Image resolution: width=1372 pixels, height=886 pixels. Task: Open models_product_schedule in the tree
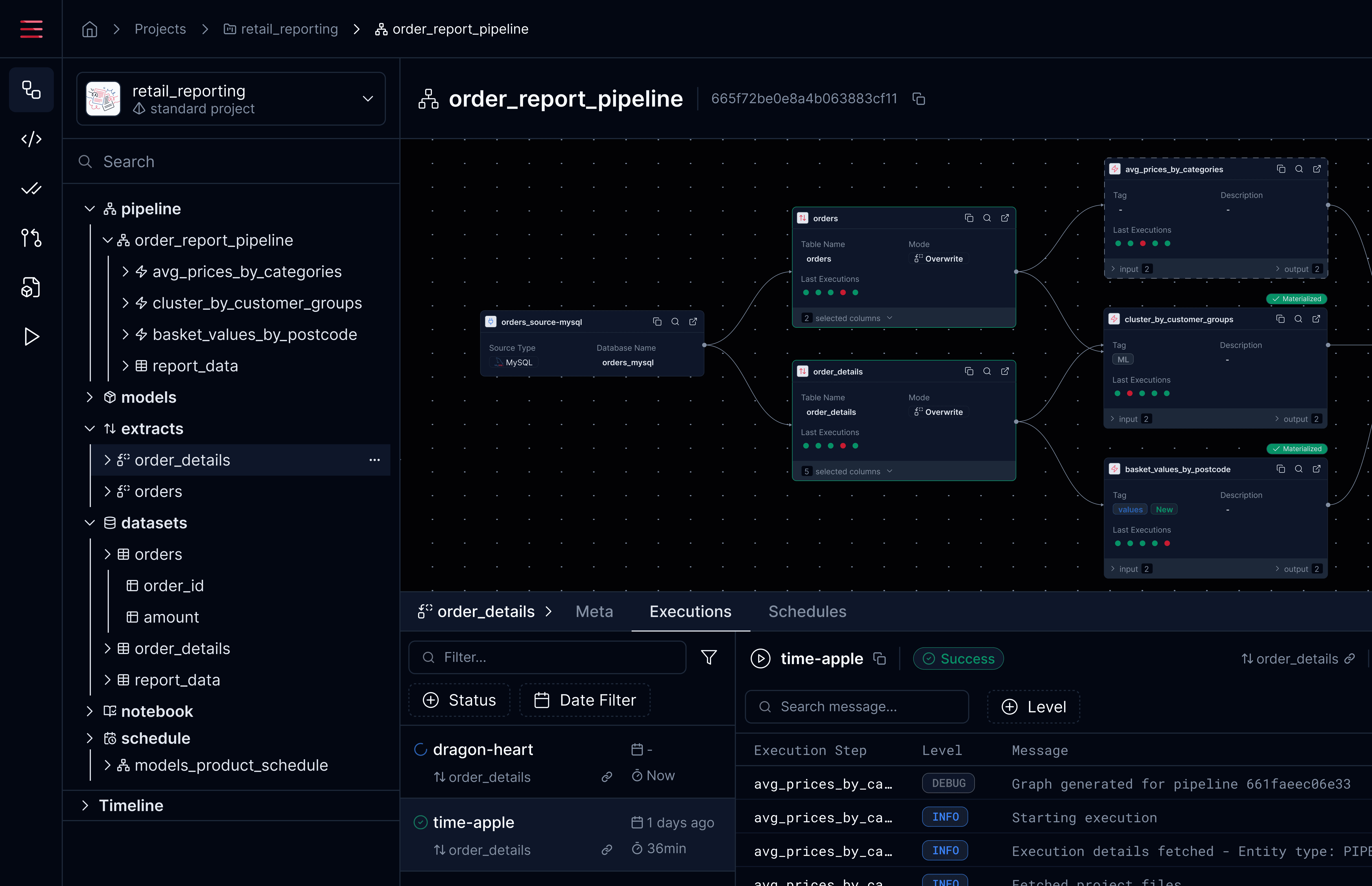[223, 765]
